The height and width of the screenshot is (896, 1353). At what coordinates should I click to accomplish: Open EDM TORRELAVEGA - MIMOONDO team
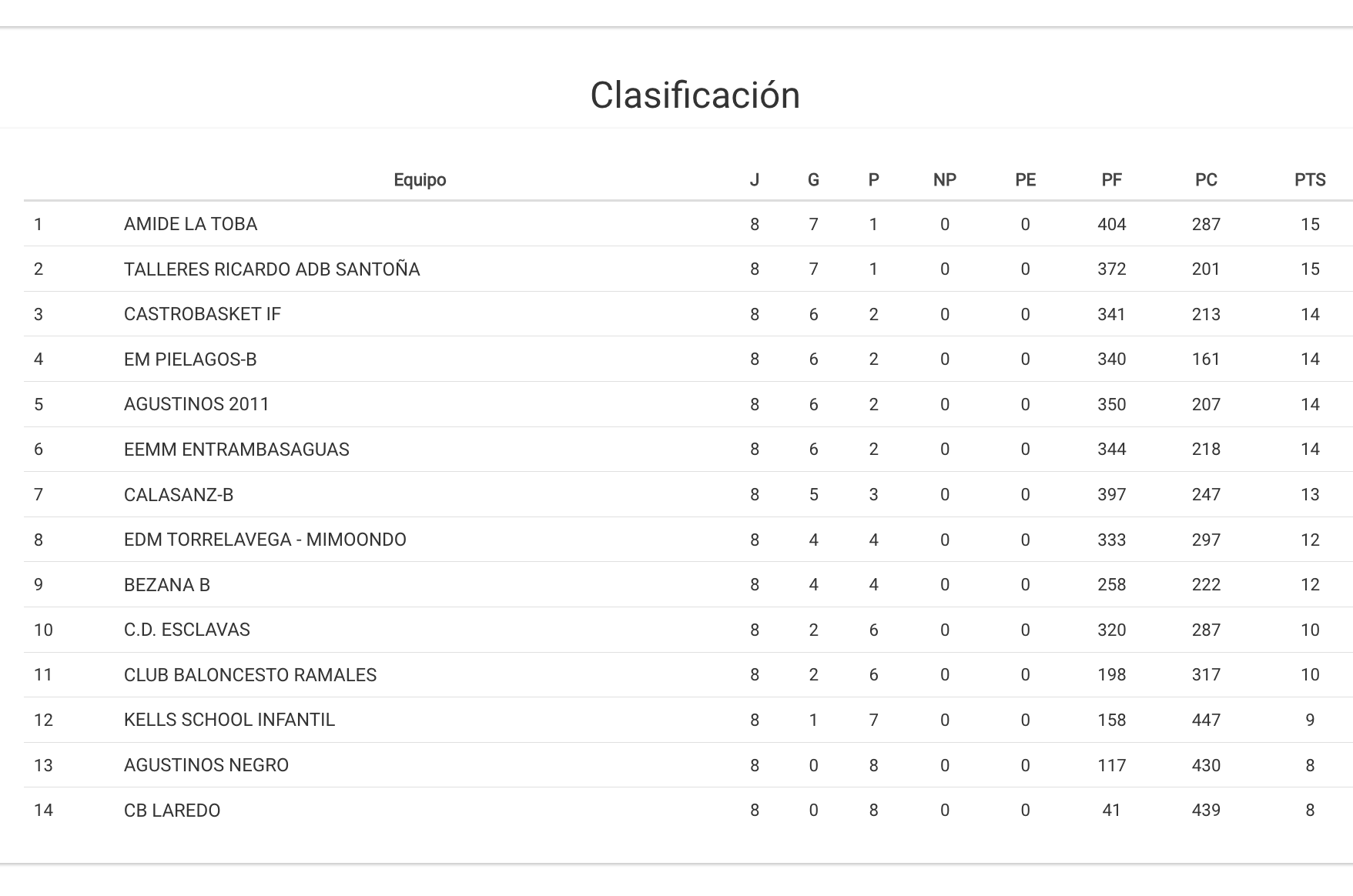265,540
